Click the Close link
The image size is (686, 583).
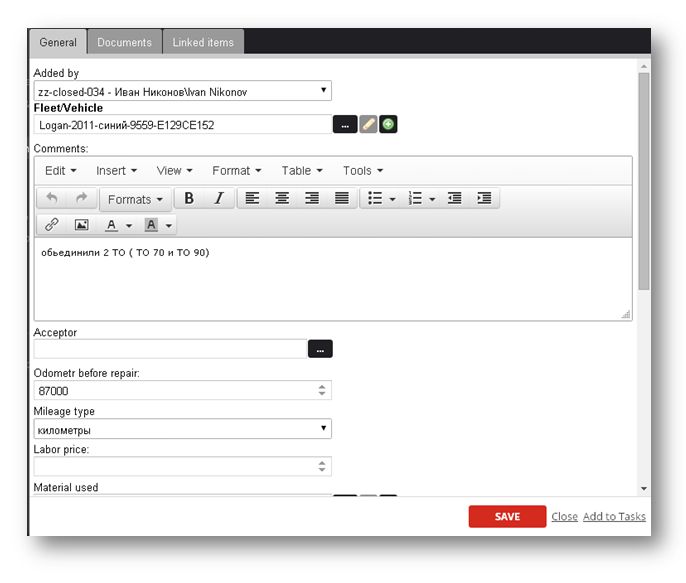564,517
